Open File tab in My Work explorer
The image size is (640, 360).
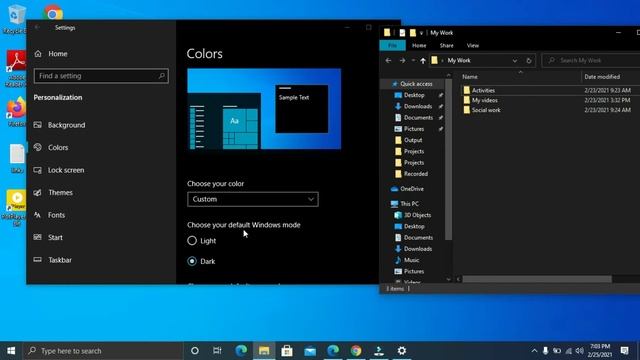click(392, 45)
